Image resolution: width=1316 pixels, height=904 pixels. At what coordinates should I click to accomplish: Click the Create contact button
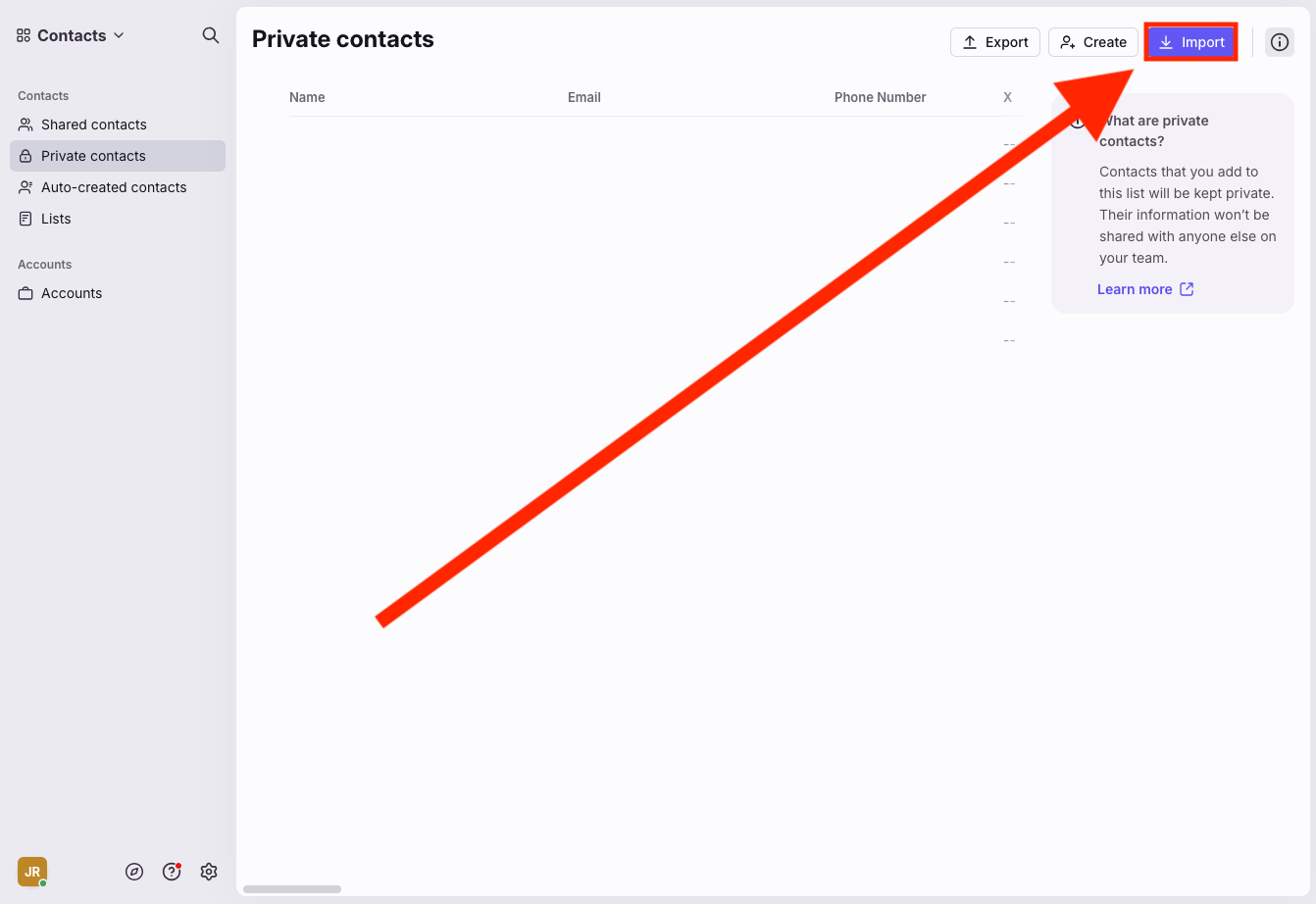(1093, 42)
